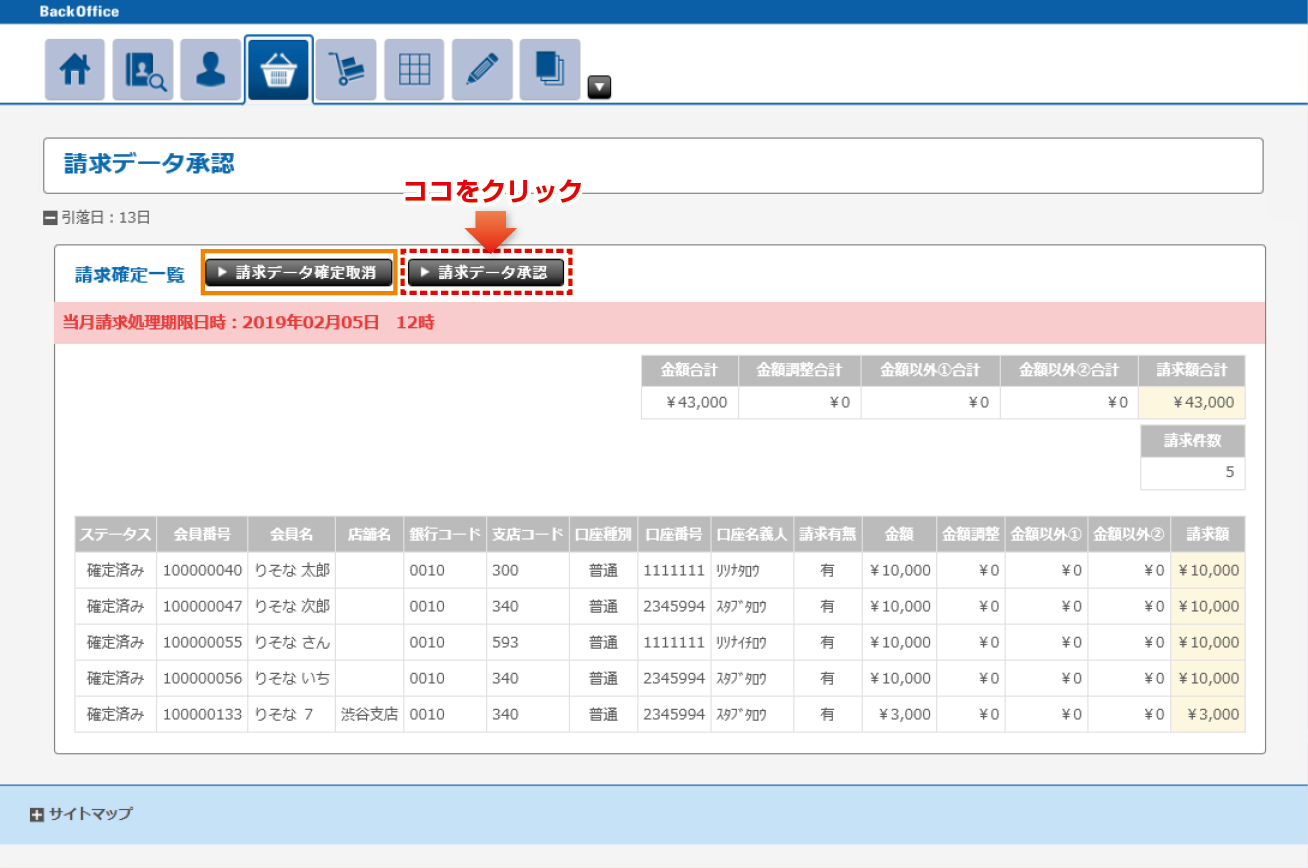Click the 銀行コード column header
This screenshot has height=868, width=1308.
click(445, 534)
